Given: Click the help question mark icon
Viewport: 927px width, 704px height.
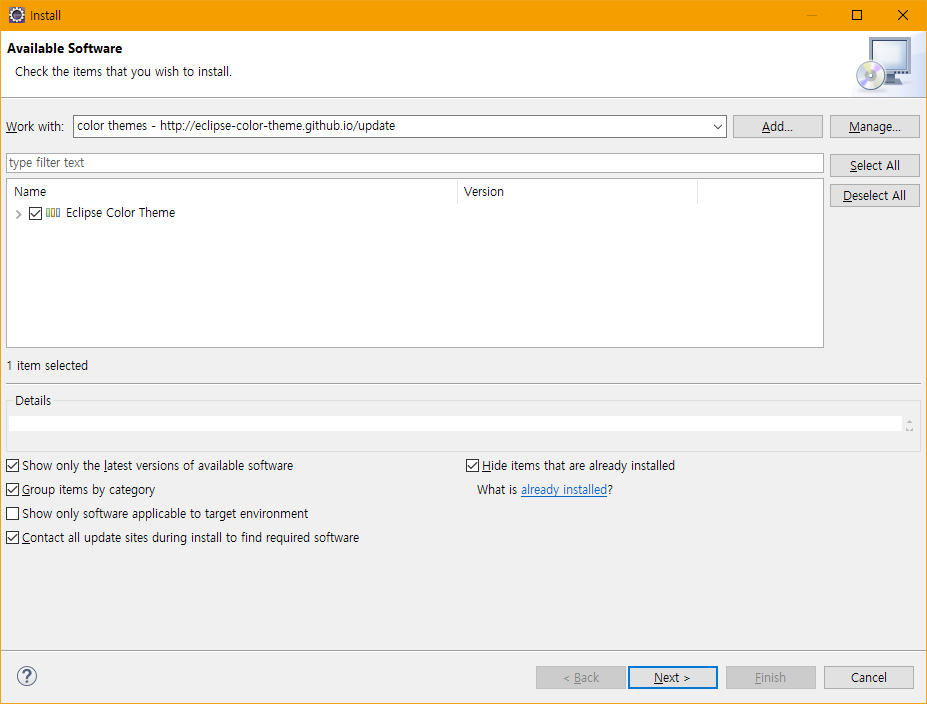Looking at the screenshot, I should point(27,676).
